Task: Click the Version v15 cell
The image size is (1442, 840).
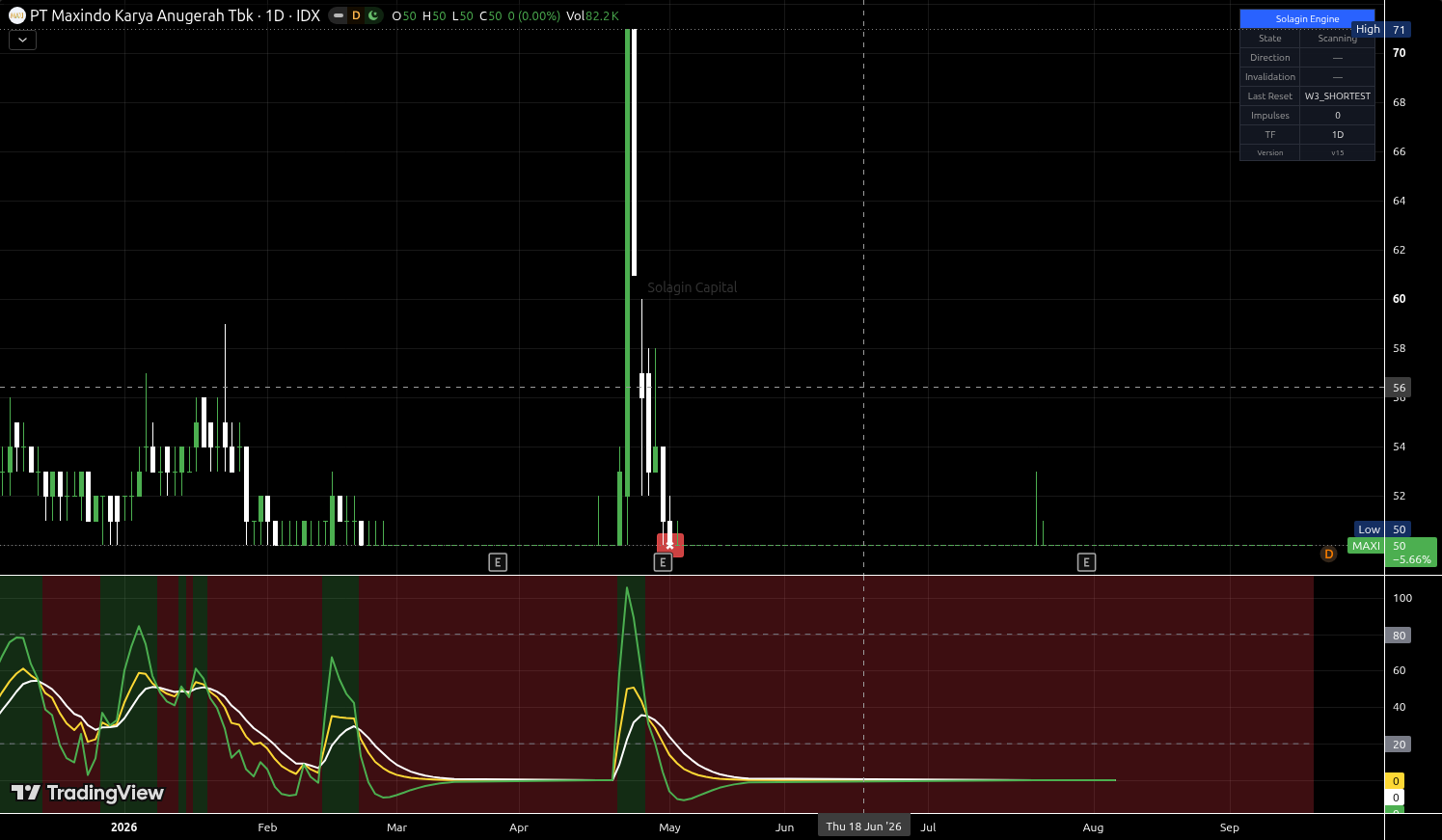Action: coord(1337,152)
